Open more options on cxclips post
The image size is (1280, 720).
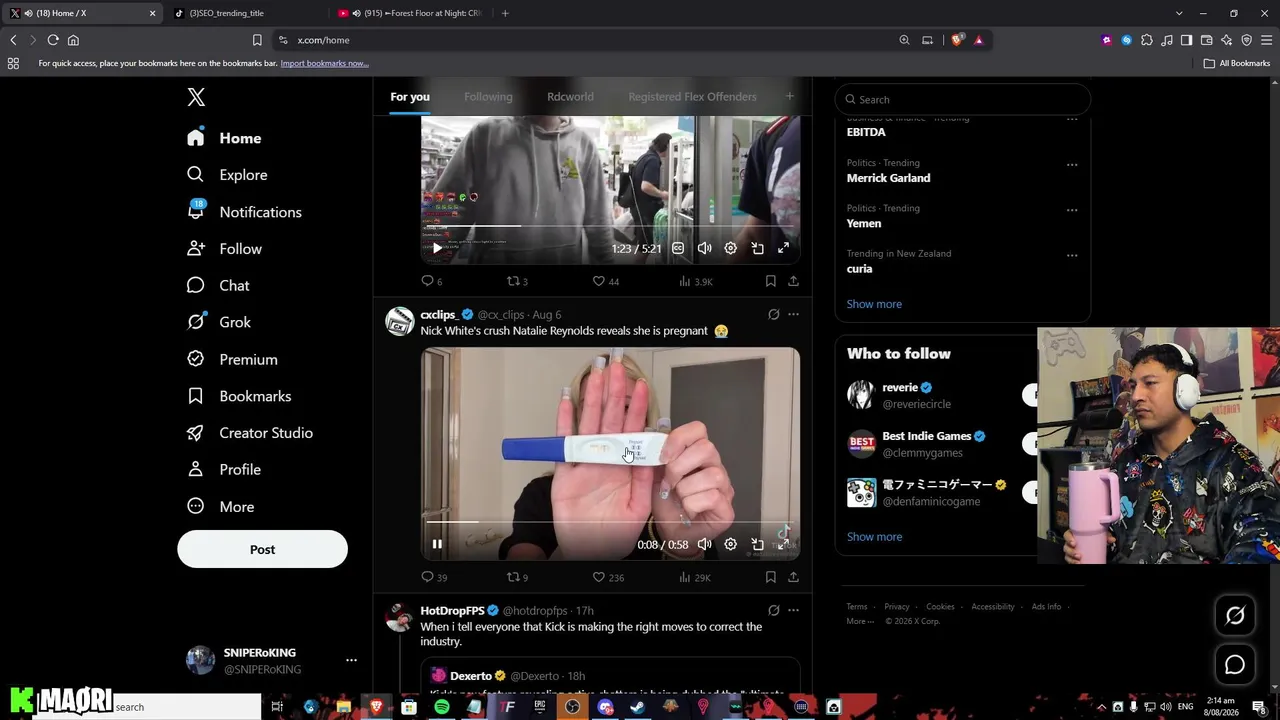tap(793, 314)
